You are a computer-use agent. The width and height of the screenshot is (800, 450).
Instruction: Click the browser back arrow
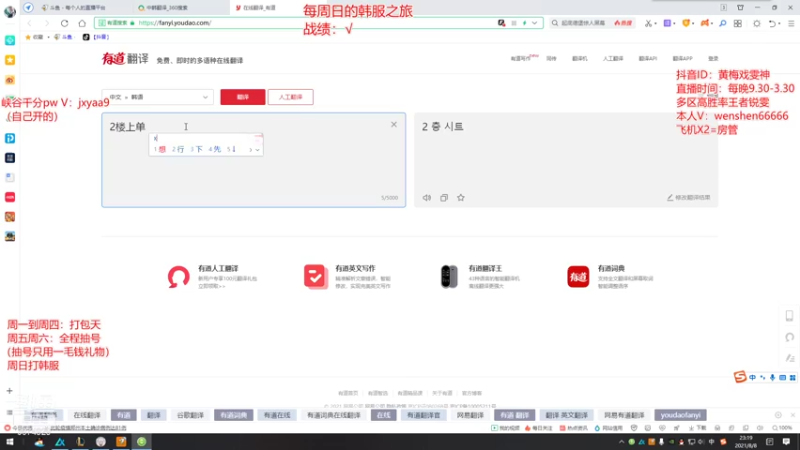[30, 23]
